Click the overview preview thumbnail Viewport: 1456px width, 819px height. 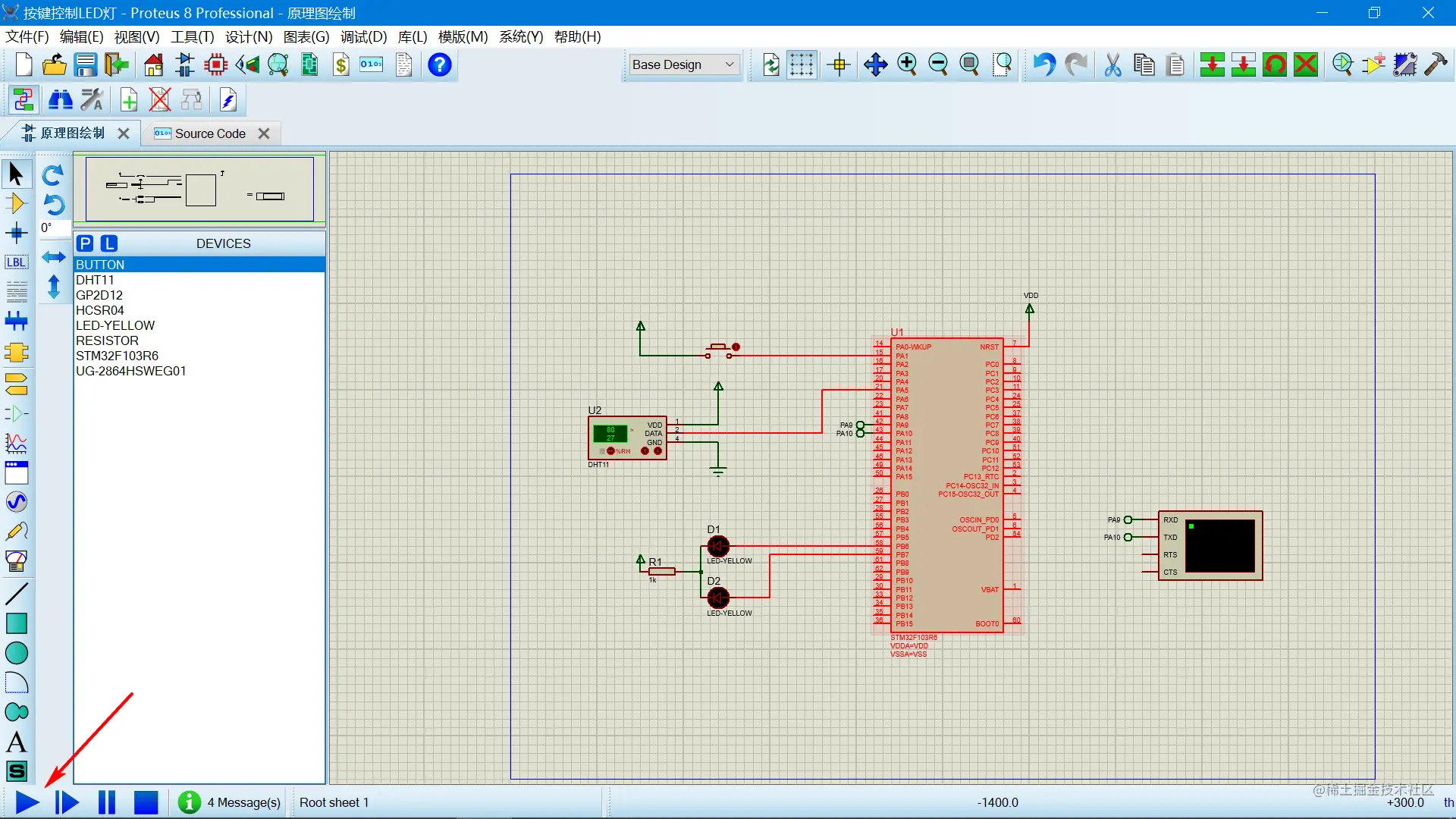199,189
